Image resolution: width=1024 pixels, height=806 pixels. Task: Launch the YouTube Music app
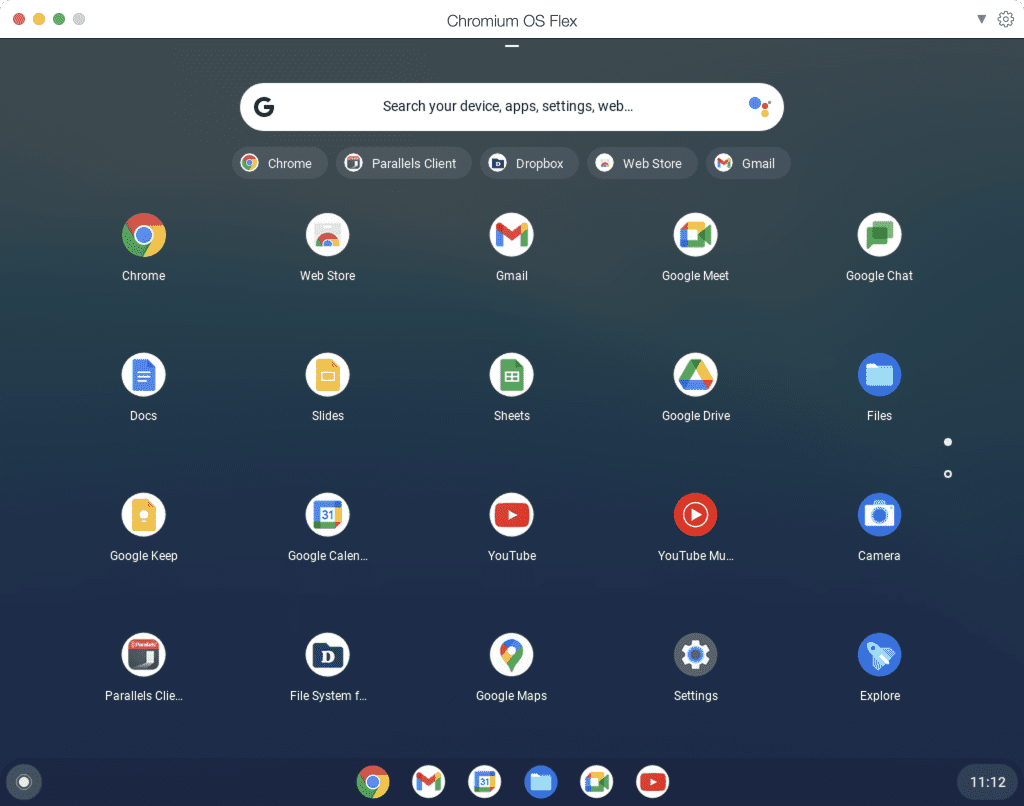click(695, 514)
